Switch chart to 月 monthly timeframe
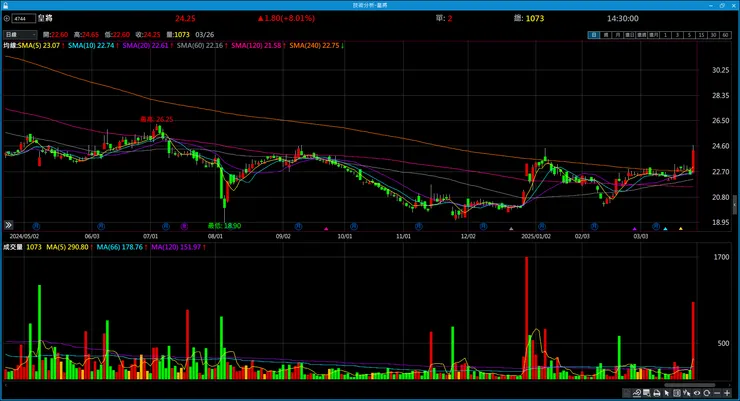 [618, 35]
